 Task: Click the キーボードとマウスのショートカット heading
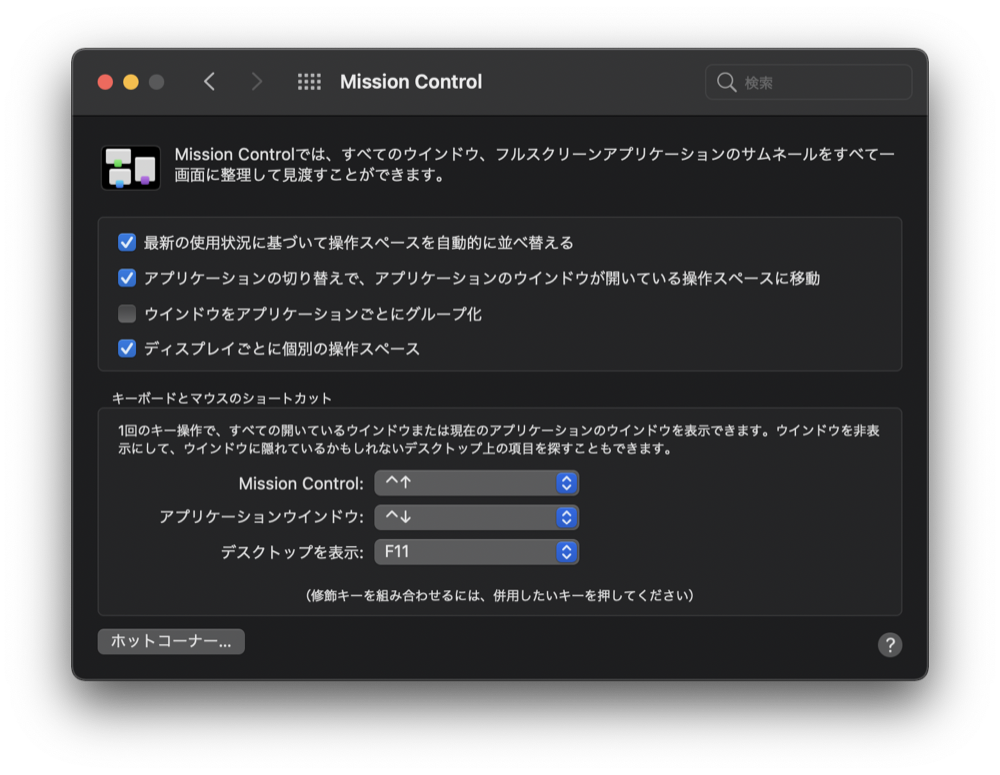click(222, 398)
